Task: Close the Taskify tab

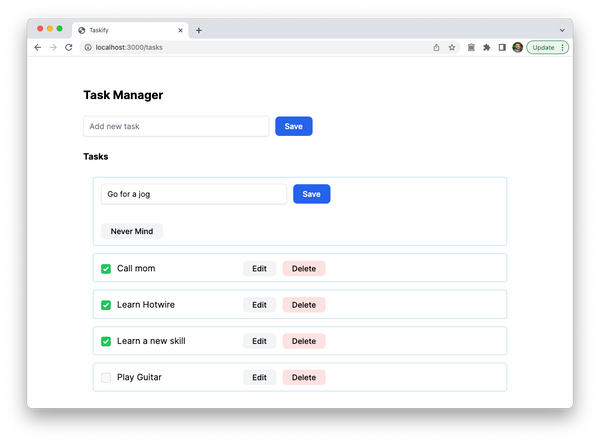Action: pyautogui.click(x=180, y=30)
